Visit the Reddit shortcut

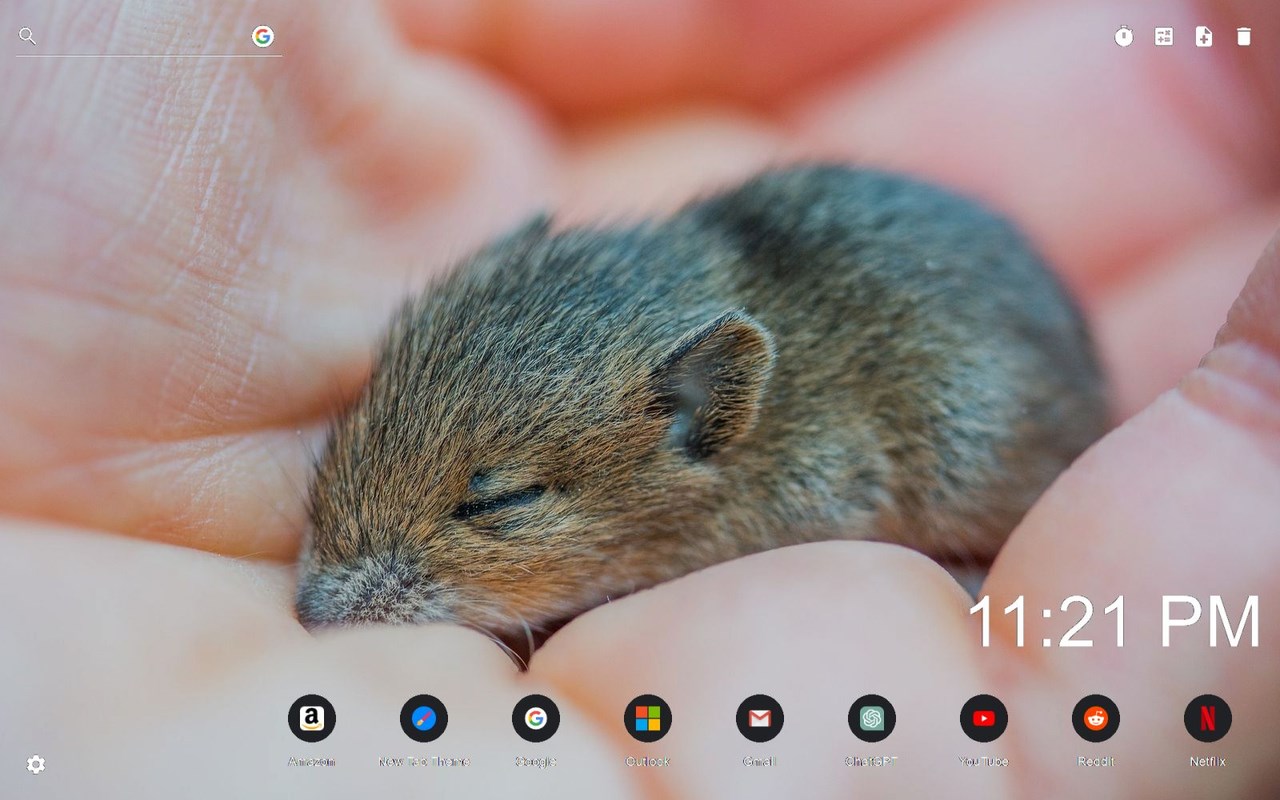(x=1096, y=718)
